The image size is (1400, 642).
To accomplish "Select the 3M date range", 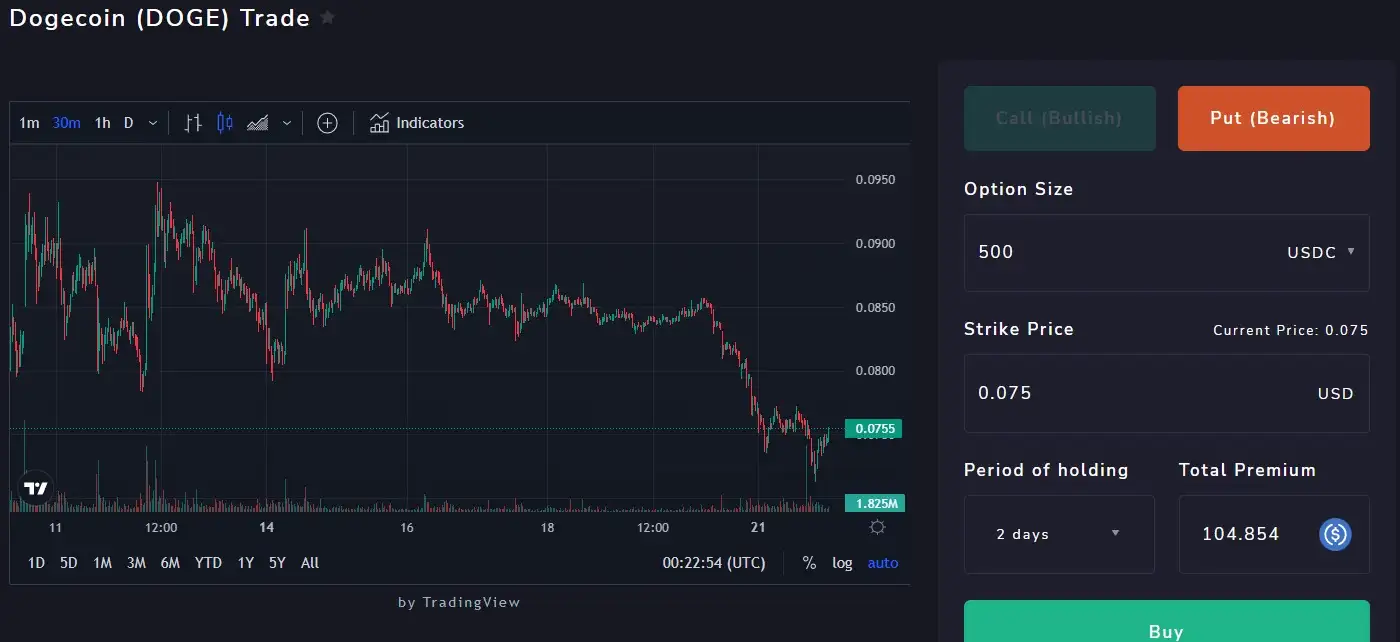I will click(x=136, y=563).
